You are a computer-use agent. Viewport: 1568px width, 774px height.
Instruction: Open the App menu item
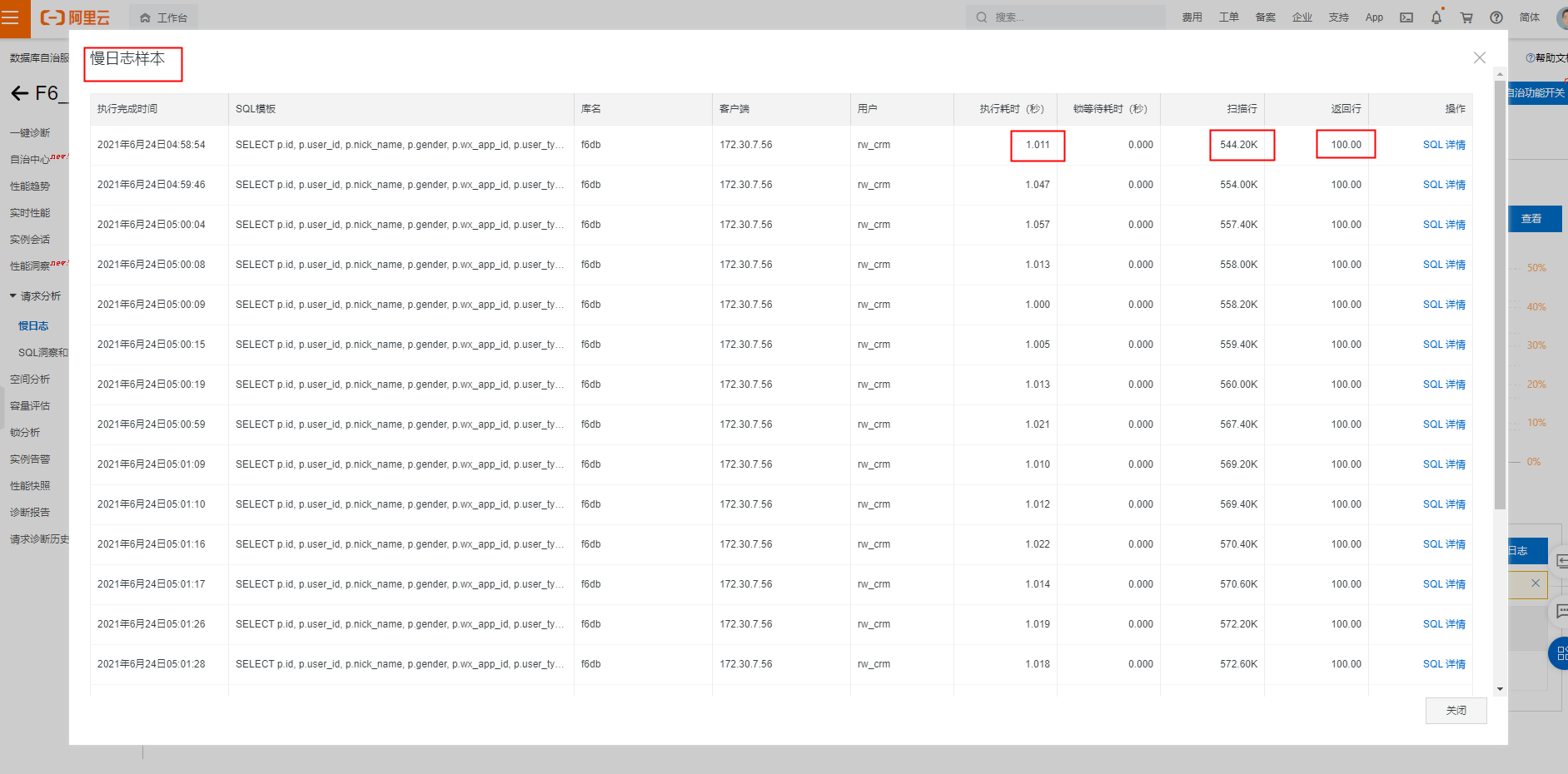1374,17
